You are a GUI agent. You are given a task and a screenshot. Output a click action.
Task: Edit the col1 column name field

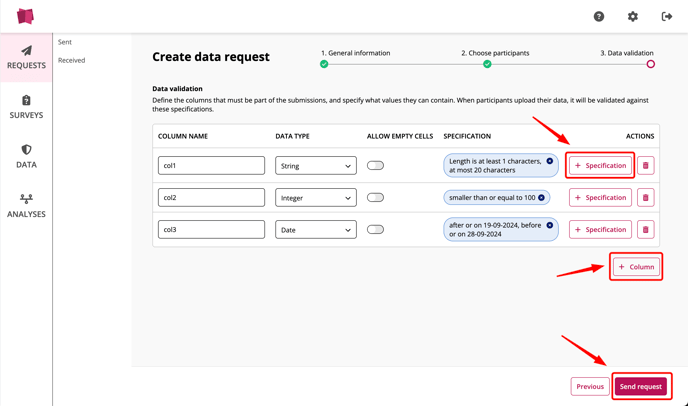[211, 165]
